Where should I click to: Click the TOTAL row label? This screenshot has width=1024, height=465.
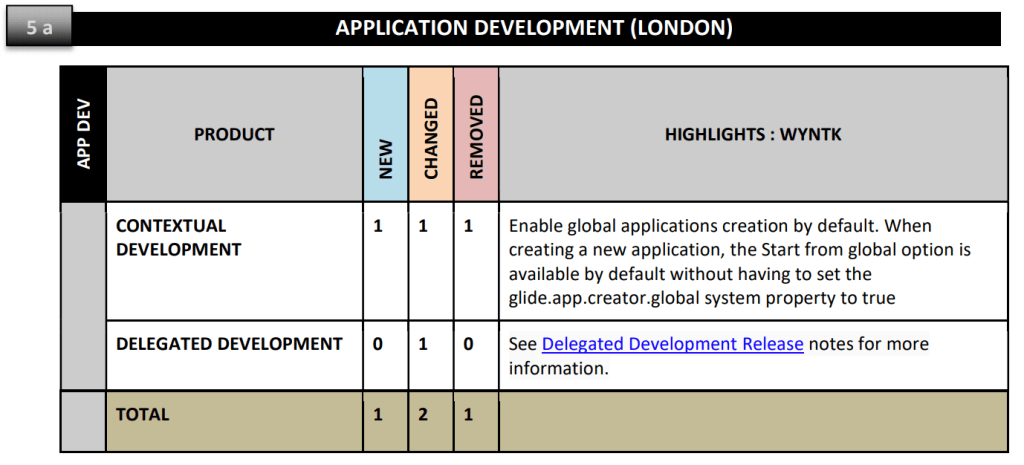click(143, 414)
